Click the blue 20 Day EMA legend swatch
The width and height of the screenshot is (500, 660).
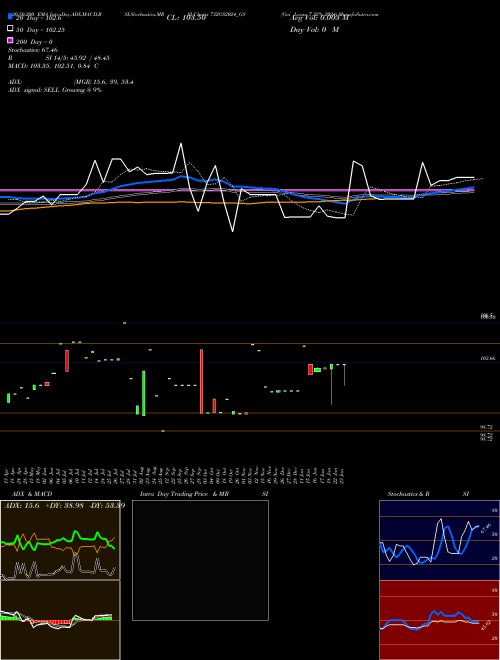10,17
